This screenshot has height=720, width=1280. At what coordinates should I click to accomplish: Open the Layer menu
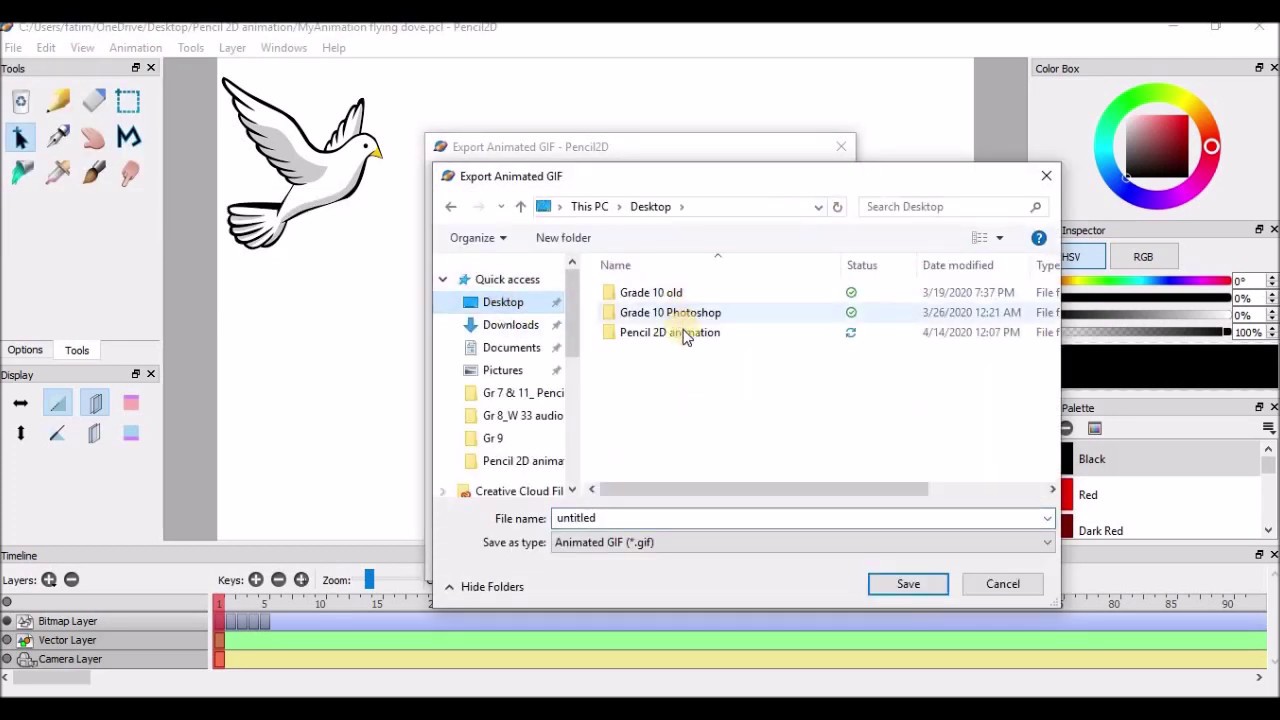[232, 48]
